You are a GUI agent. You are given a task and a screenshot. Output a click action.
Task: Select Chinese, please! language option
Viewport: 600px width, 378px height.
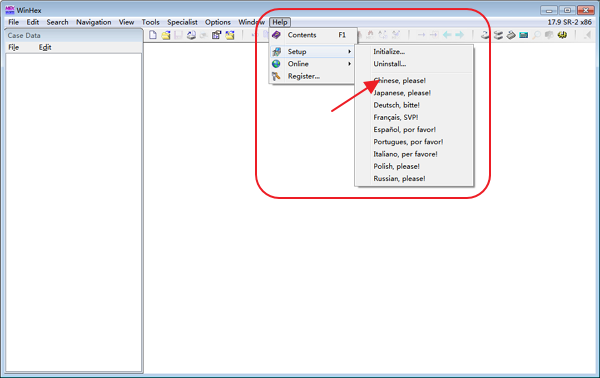click(x=399, y=81)
